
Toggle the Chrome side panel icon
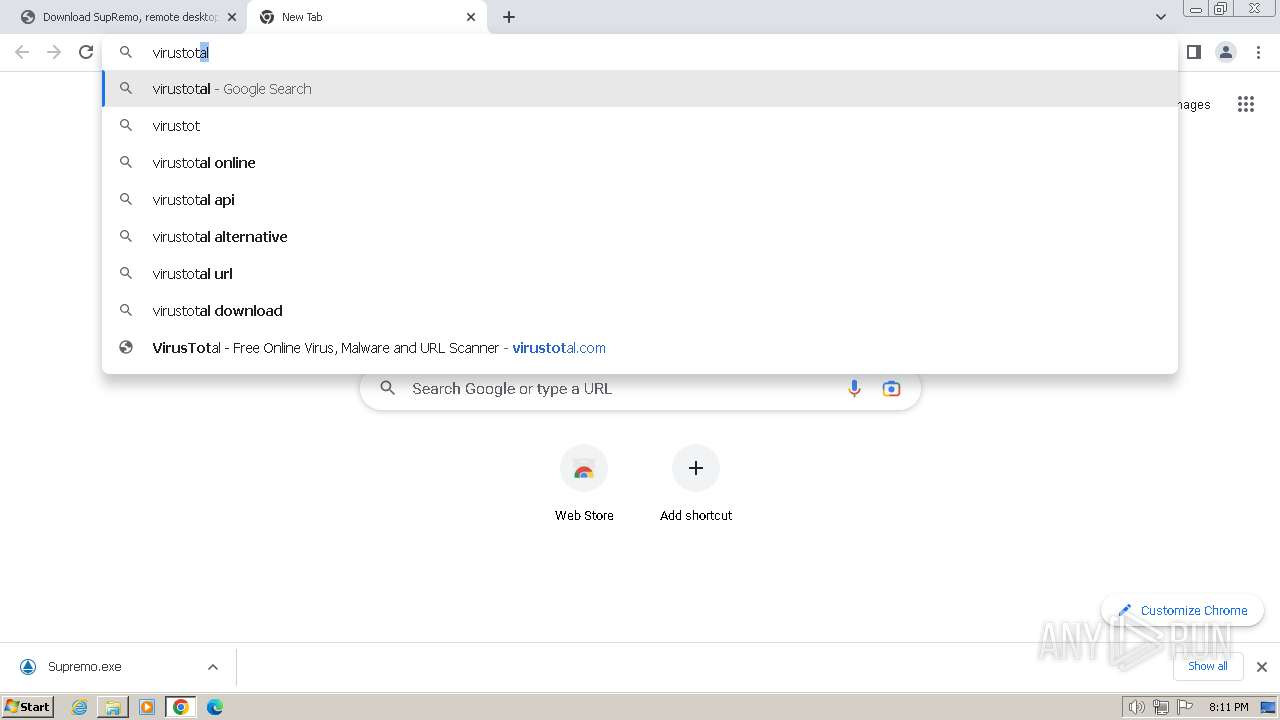(1193, 52)
